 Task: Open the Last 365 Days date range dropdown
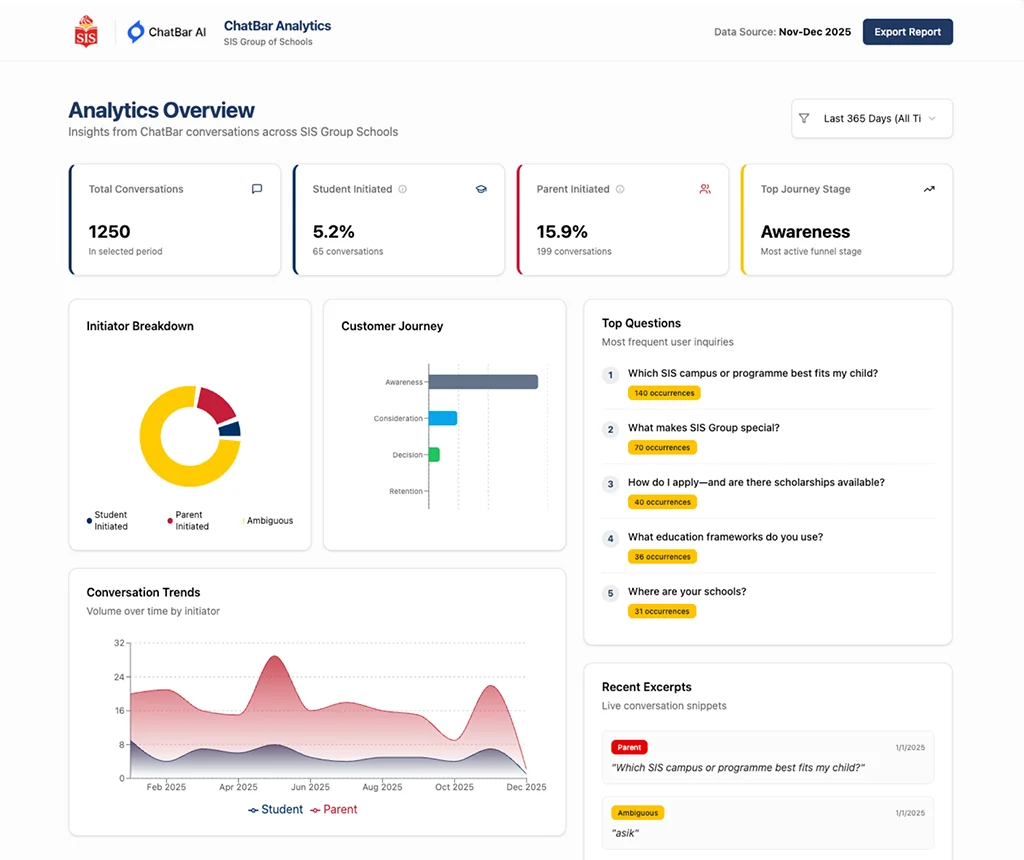[871, 118]
